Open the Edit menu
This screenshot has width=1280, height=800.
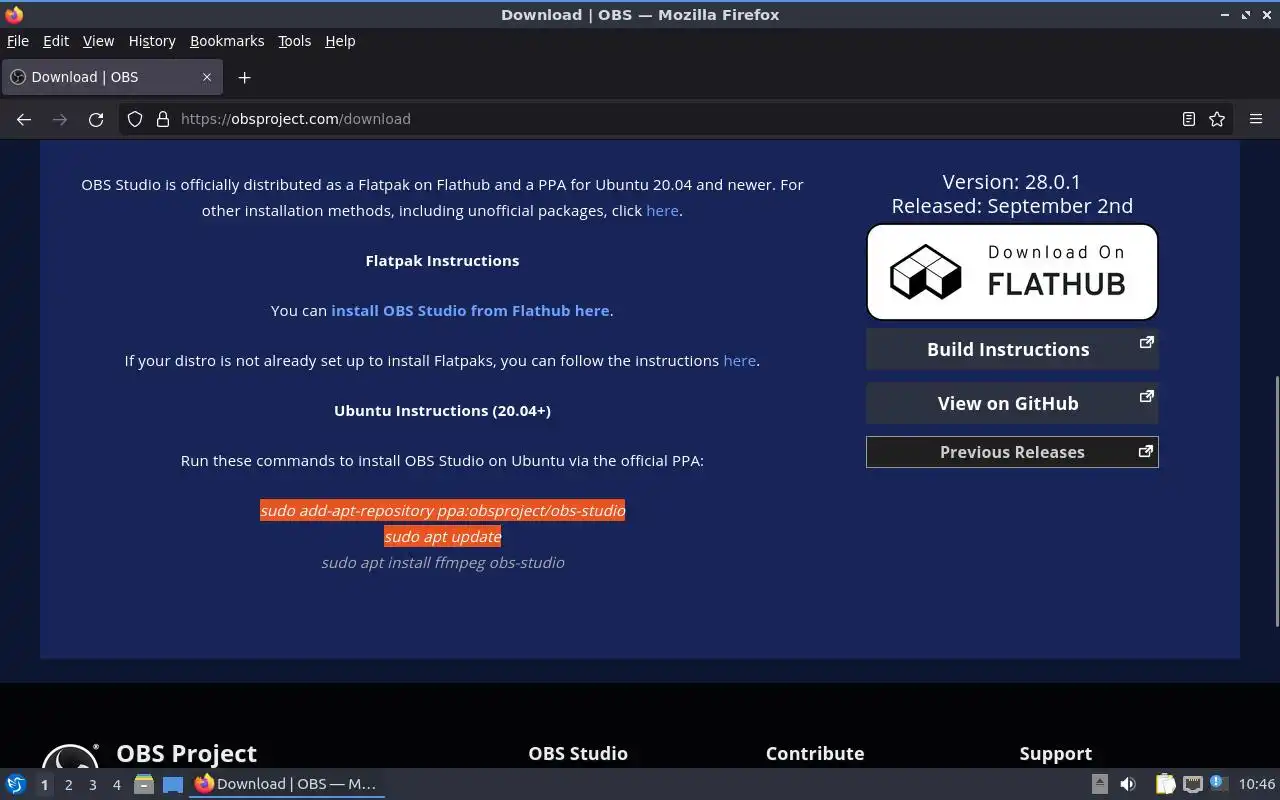56,41
